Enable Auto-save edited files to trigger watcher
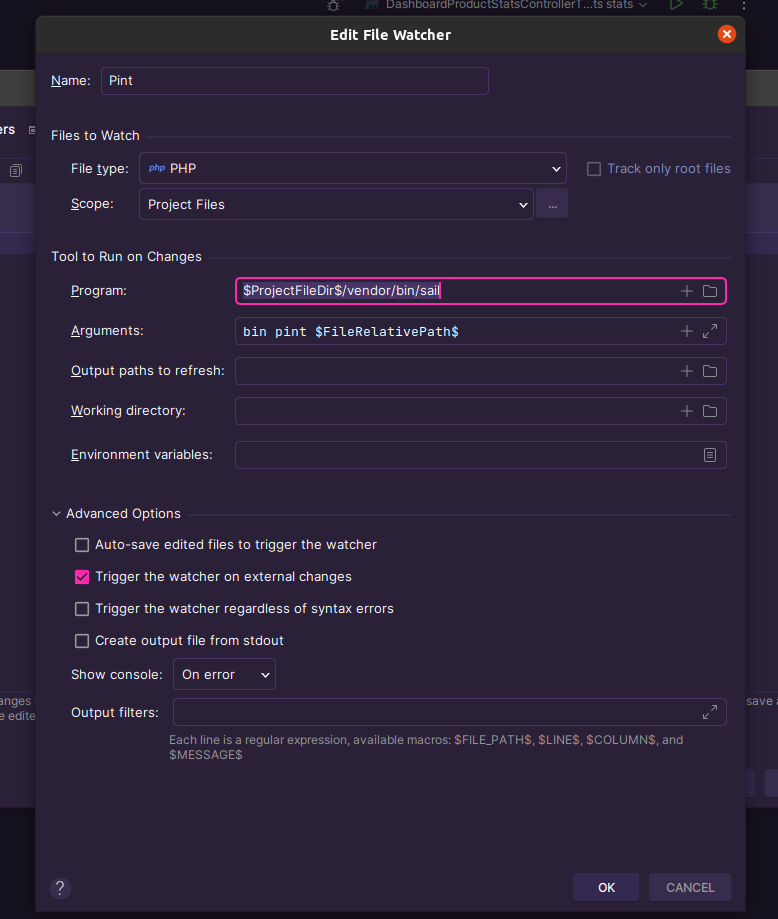This screenshot has width=778, height=919. [x=82, y=545]
